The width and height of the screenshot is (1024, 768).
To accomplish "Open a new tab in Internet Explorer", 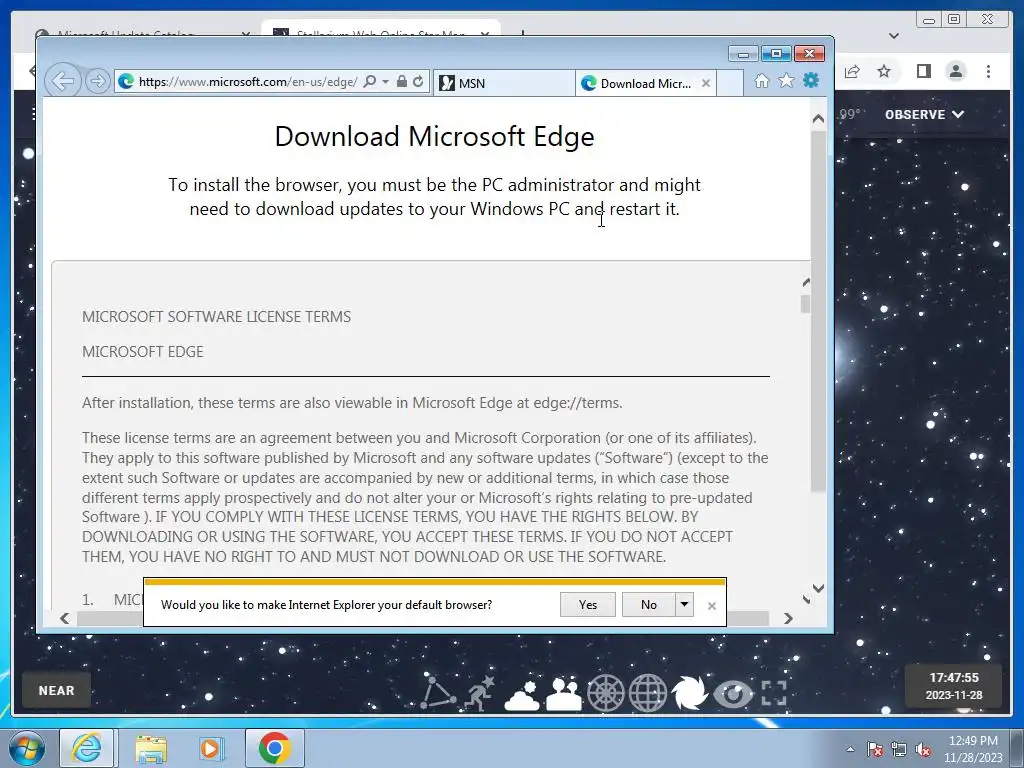I will pyautogui.click(x=730, y=83).
